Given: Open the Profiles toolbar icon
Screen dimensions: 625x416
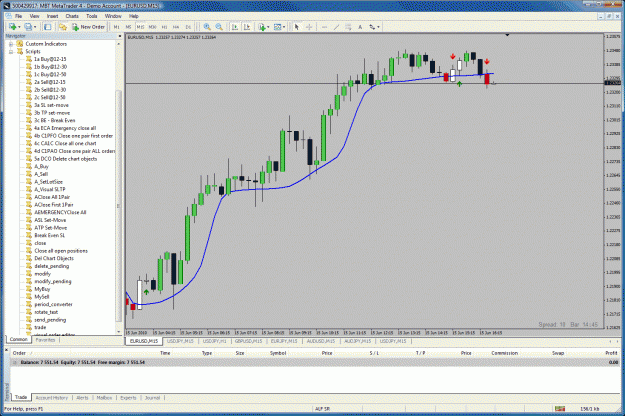Looking at the screenshot, I should (x=28, y=27).
